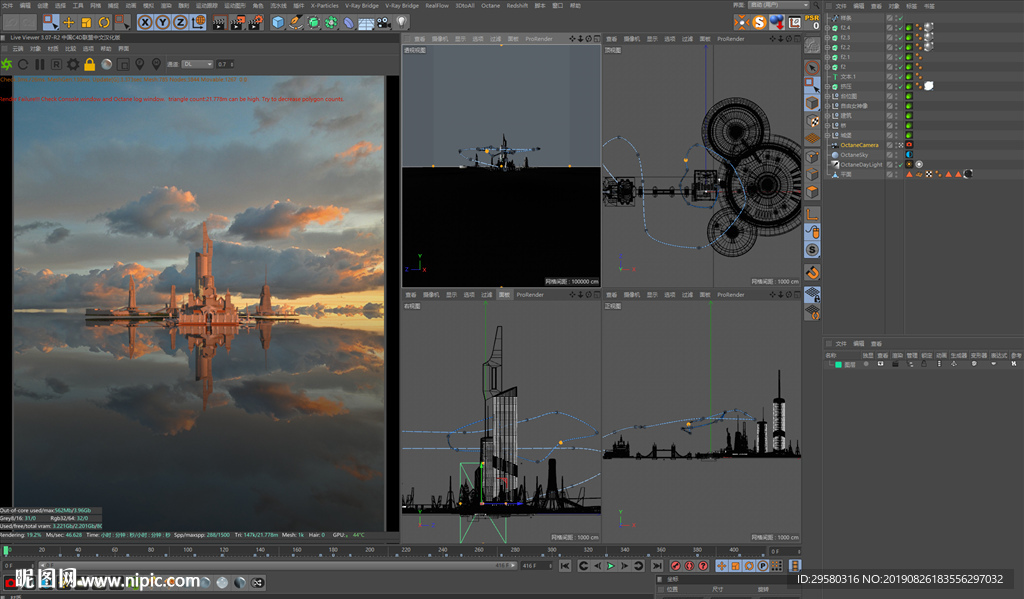Click the light bulb icon in toolbar
Image resolution: width=1024 pixels, height=599 pixels.
click(402, 22)
